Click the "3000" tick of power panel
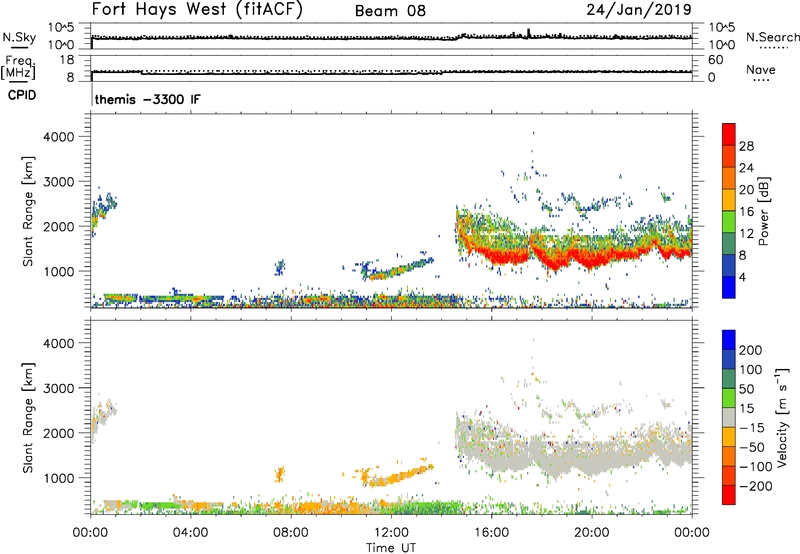The image size is (800, 554). click(x=59, y=182)
